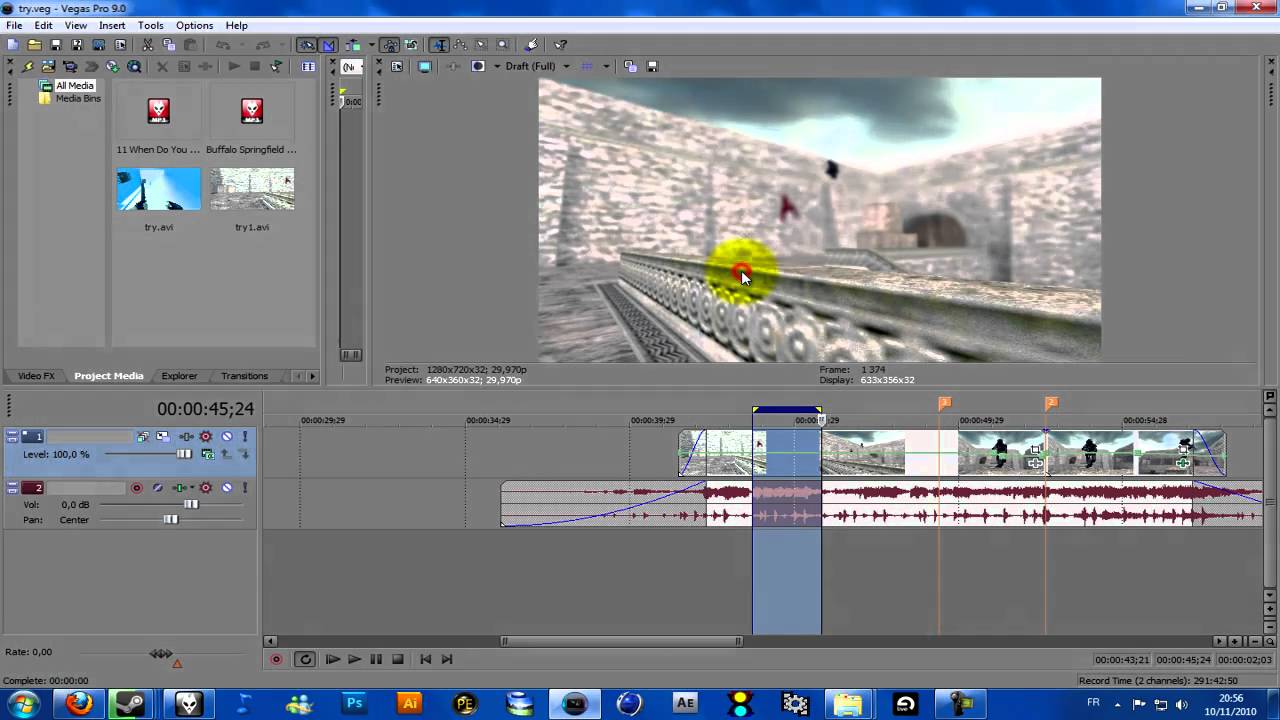Minimize track 1 height button
Screen dimensions: 1280x720
12,433
